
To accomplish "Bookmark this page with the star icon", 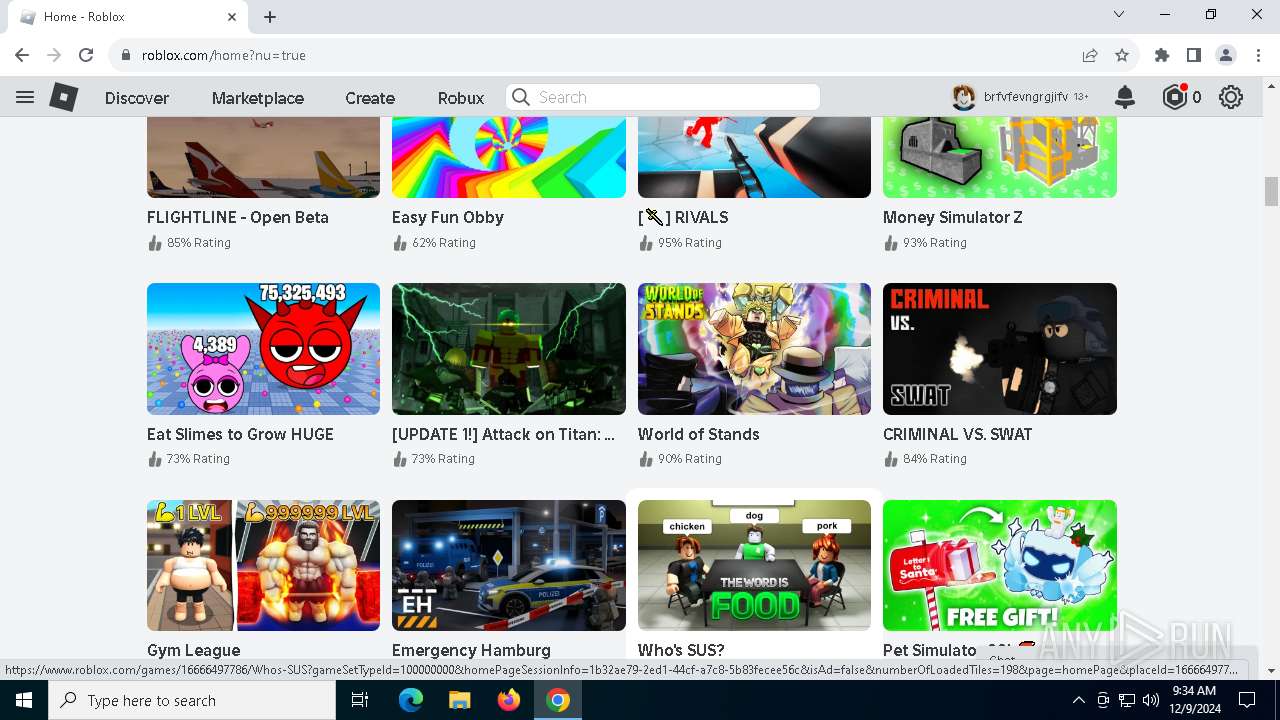I will pyautogui.click(x=1122, y=55).
